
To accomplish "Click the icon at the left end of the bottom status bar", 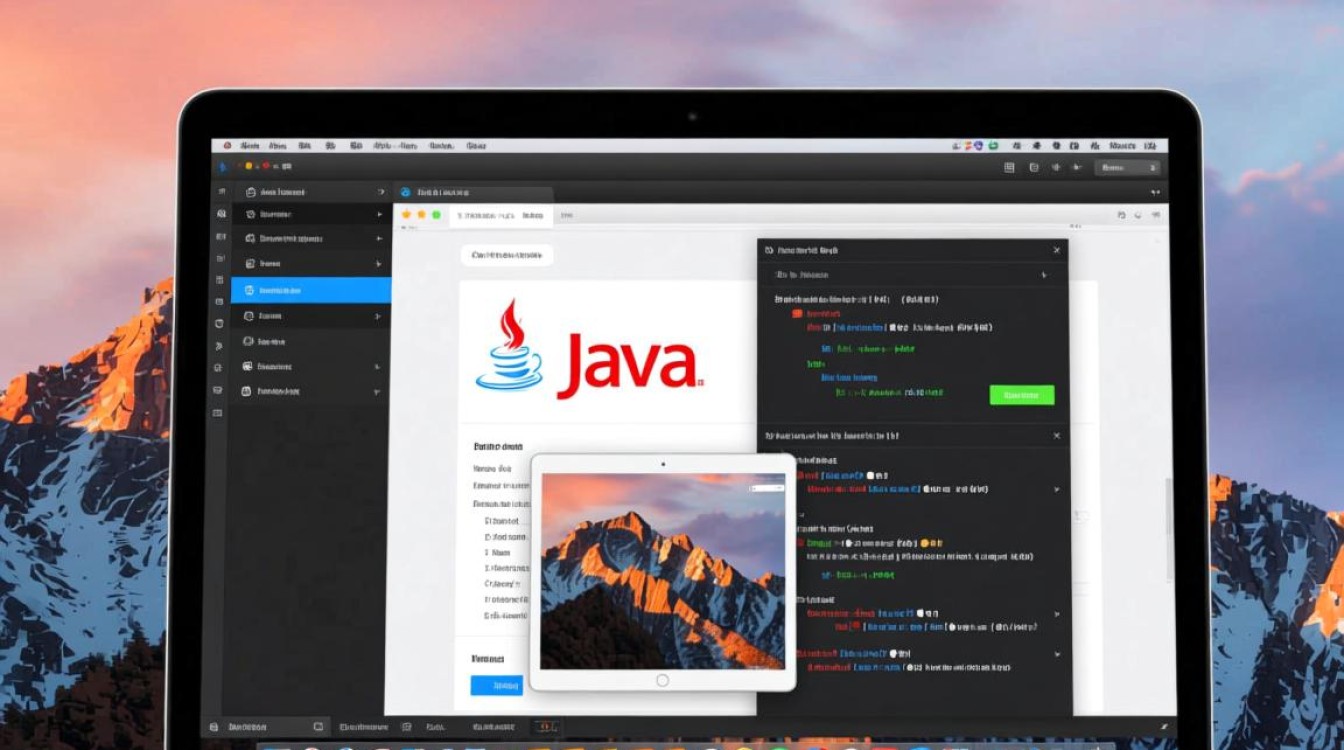I will pos(214,727).
